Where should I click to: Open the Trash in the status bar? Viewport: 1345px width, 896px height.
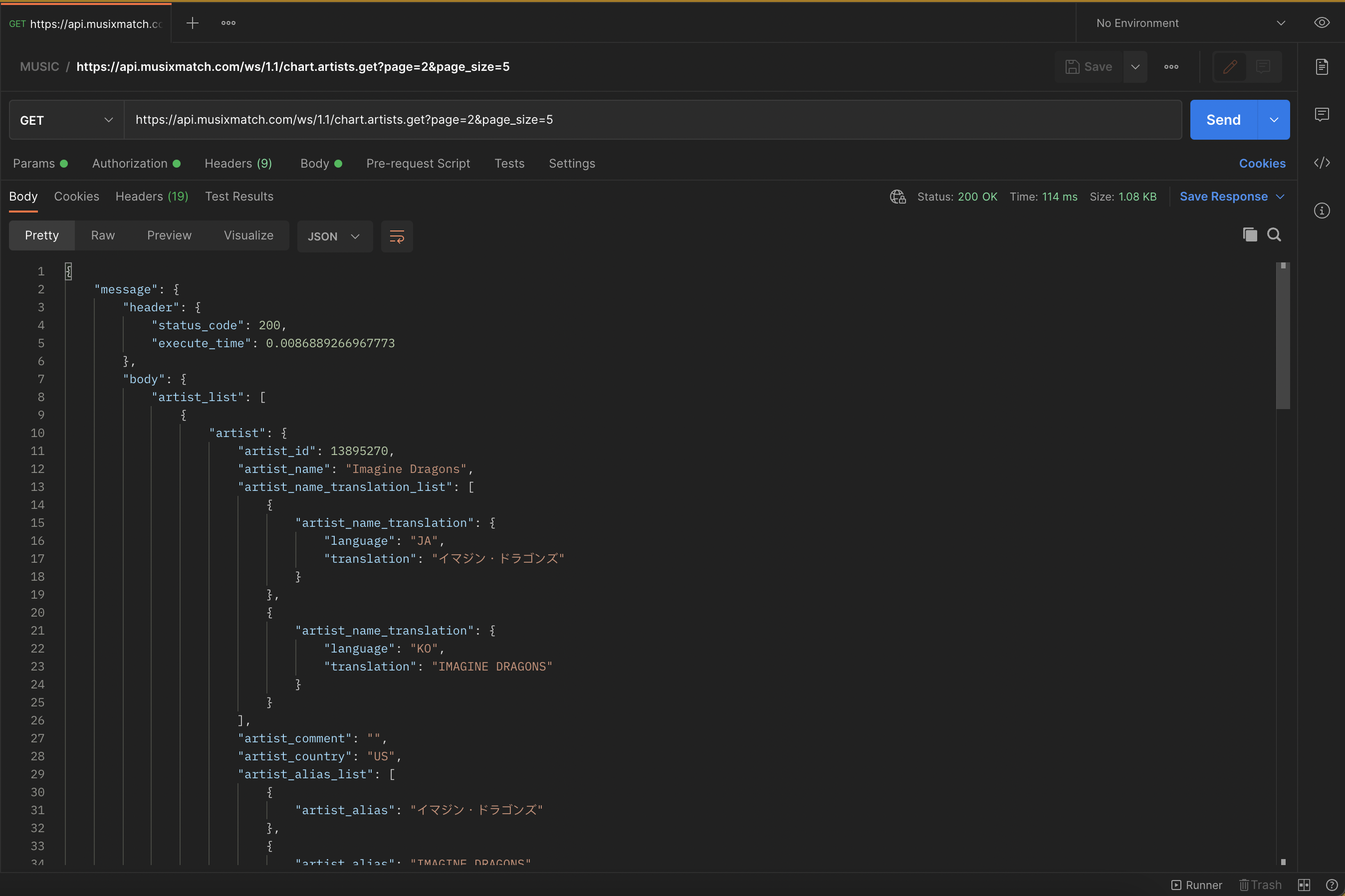tap(1260, 884)
